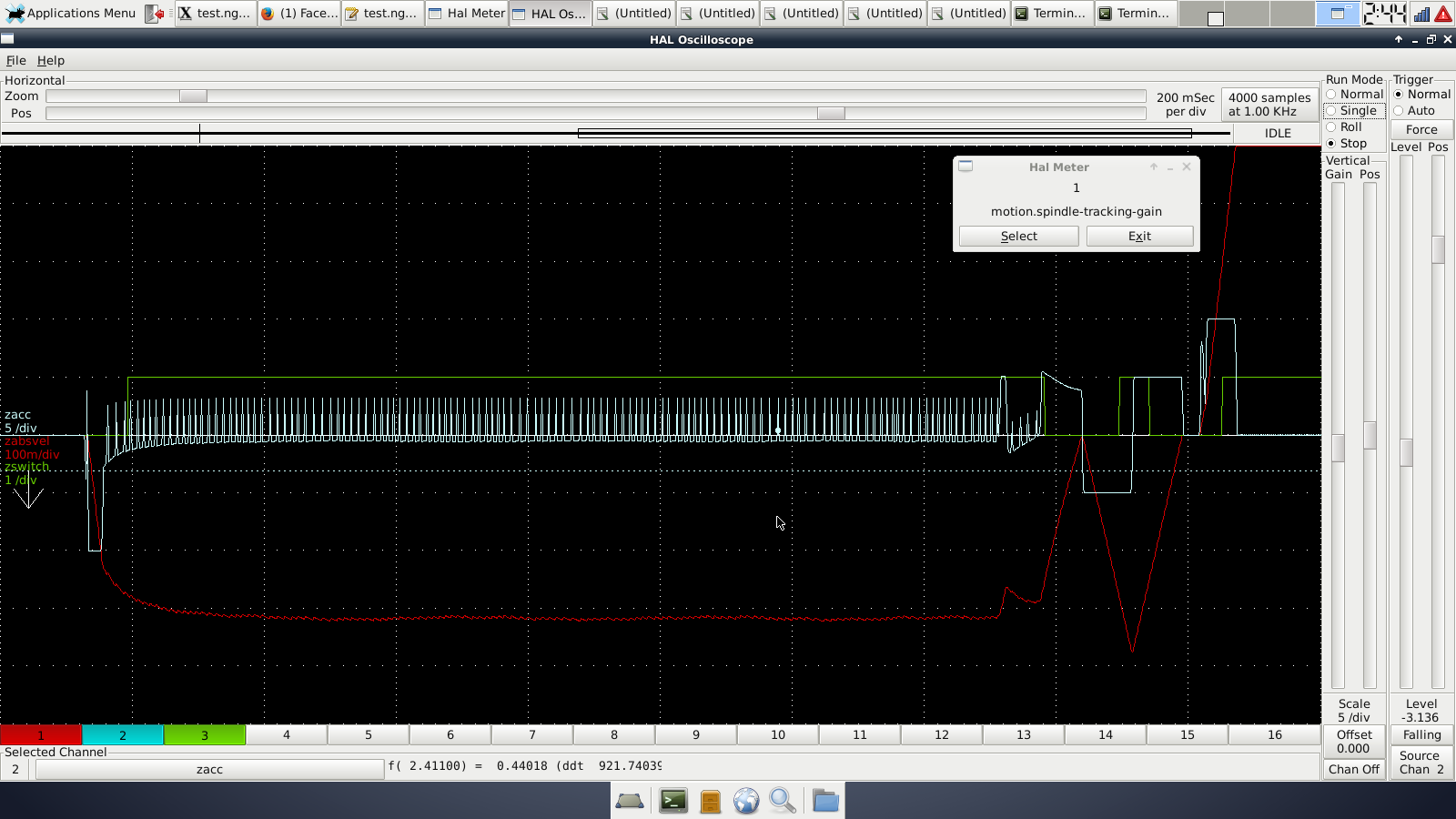
Task: Open the orange notes dock icon
Action: pos(711,801)
